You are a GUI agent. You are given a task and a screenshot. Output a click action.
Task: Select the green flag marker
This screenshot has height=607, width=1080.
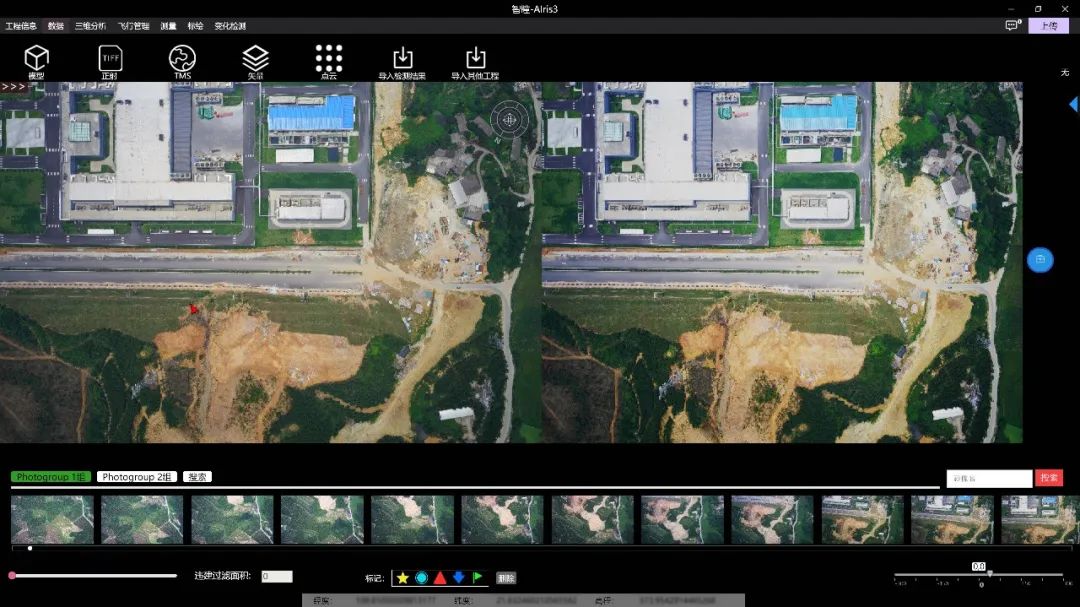(477, 577)
